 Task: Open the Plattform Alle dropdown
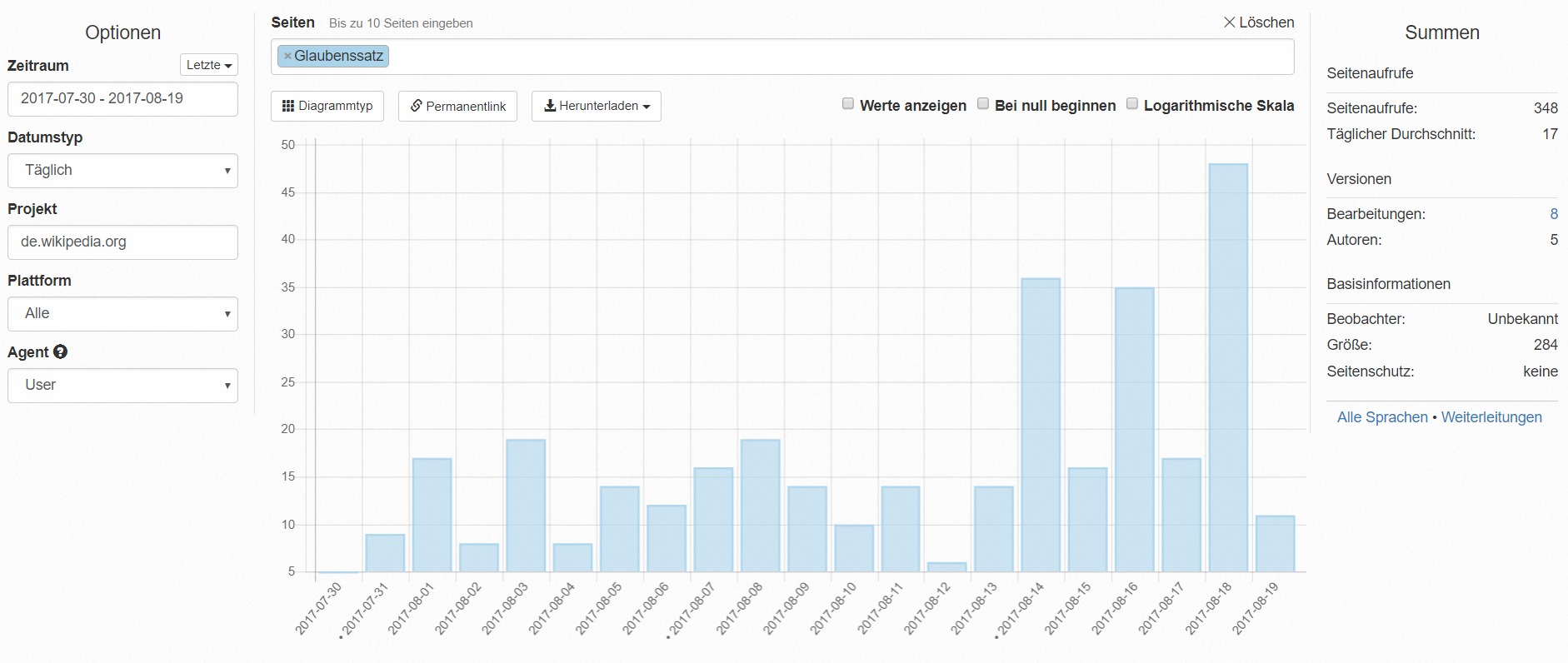click(122, 314)
